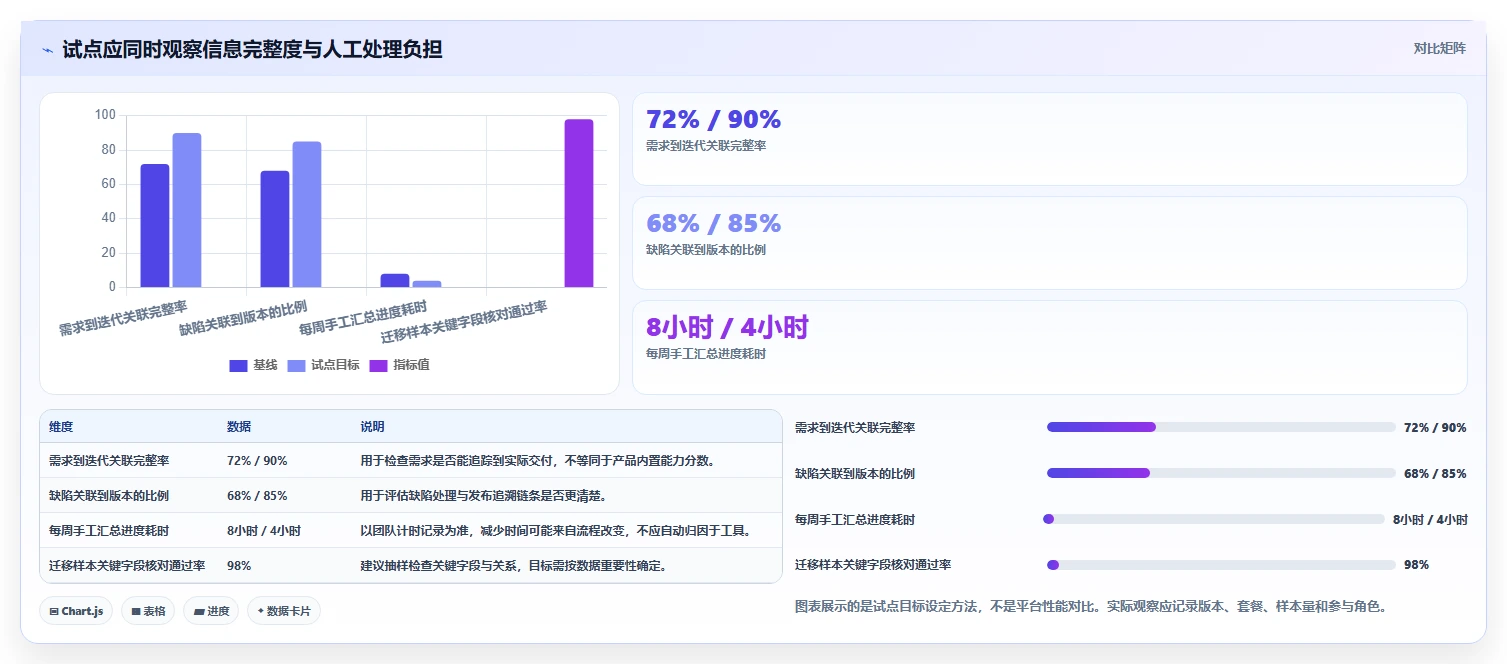Click the description starting 以团队计时记录为准

point(556,531)
